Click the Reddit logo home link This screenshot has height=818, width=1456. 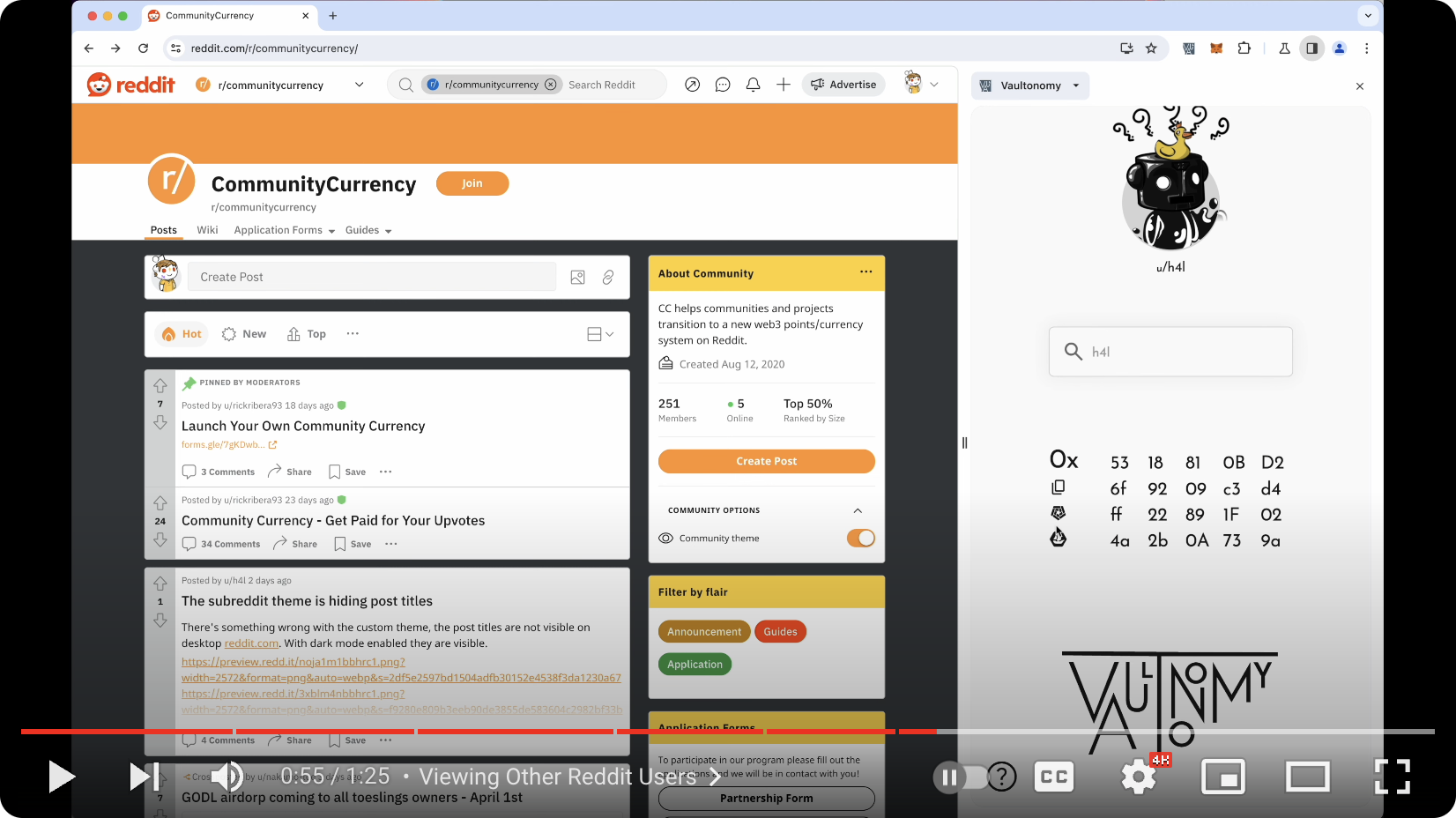(x=131, y=85)
